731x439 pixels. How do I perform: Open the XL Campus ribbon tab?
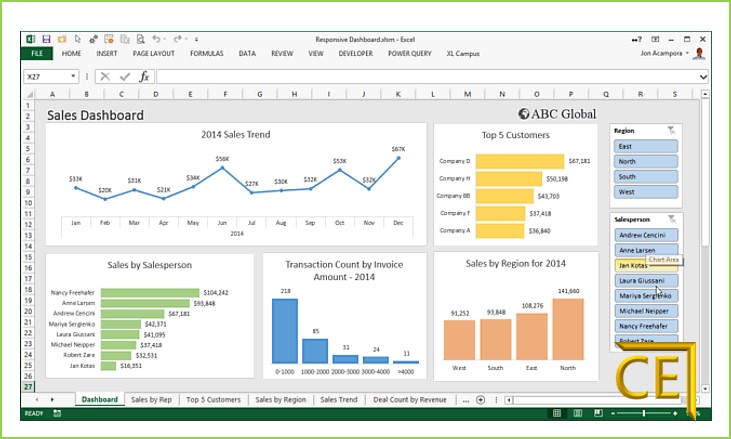463,53
